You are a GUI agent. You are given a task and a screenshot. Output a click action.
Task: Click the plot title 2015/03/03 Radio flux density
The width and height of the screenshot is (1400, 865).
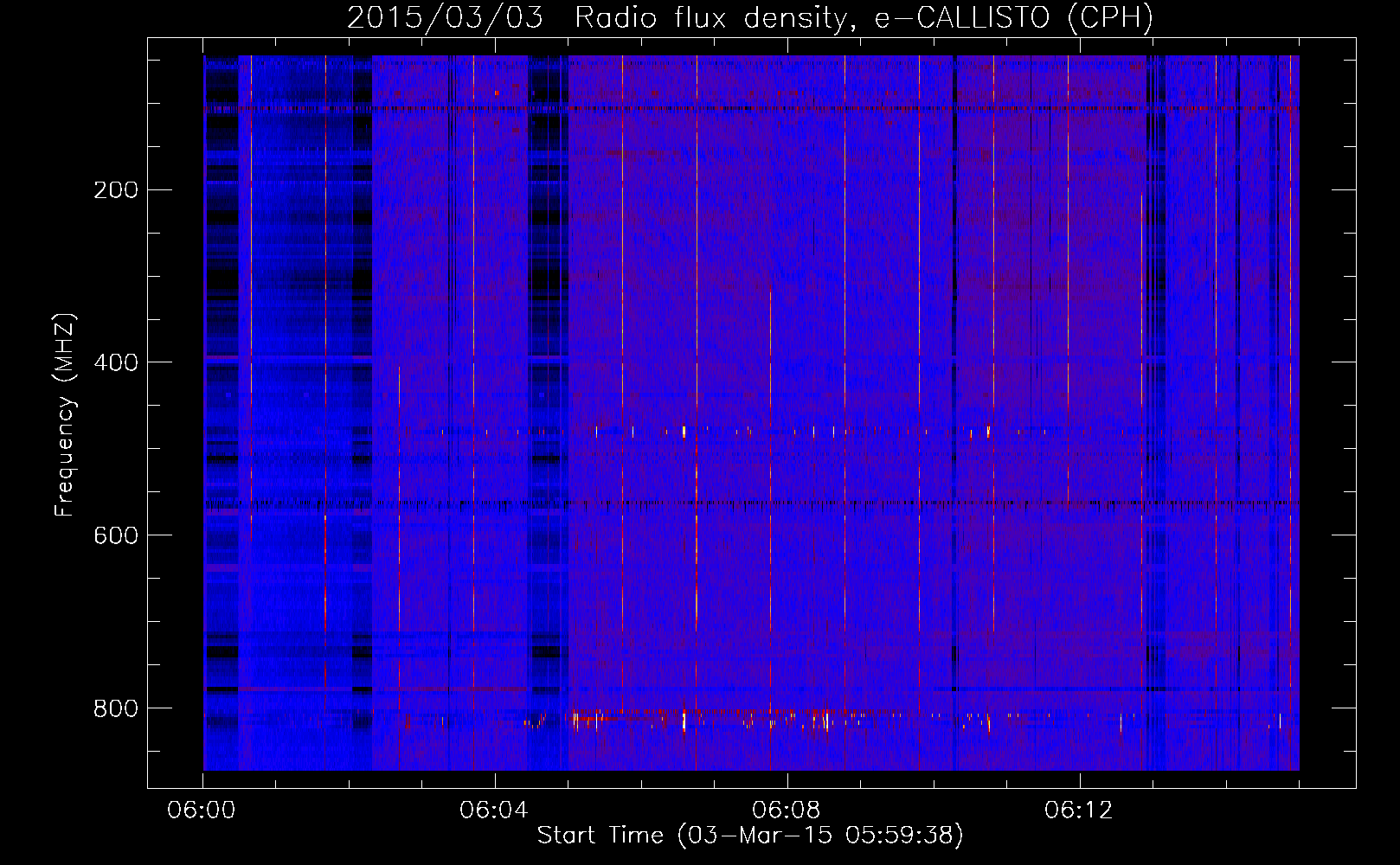click(750, 17)
